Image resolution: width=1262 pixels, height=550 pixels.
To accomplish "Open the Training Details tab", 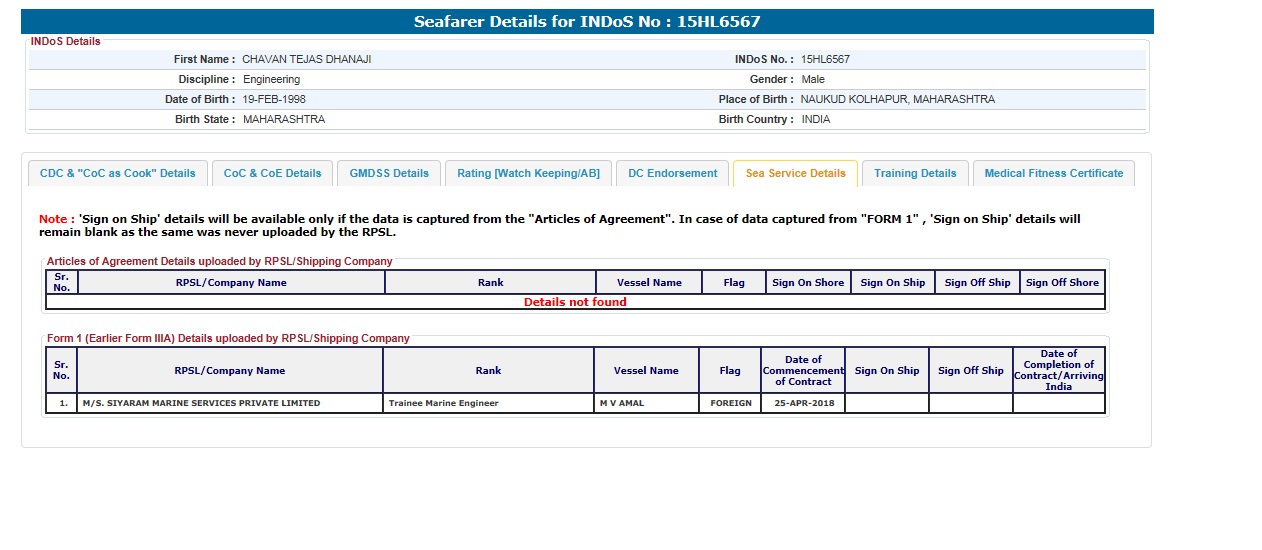I will coord(915,173).
